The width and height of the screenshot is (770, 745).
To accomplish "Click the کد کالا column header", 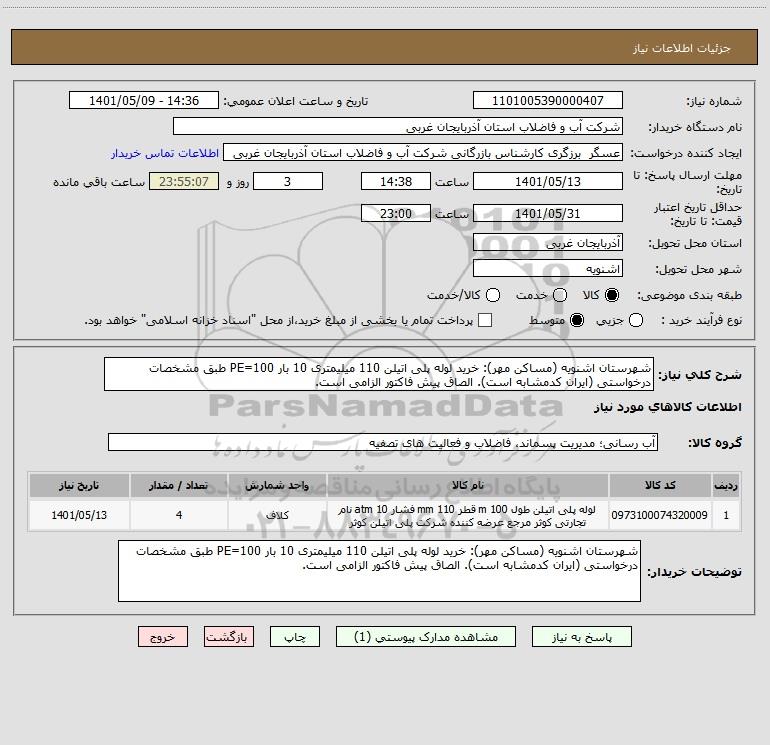I will [x=660, y=485].
